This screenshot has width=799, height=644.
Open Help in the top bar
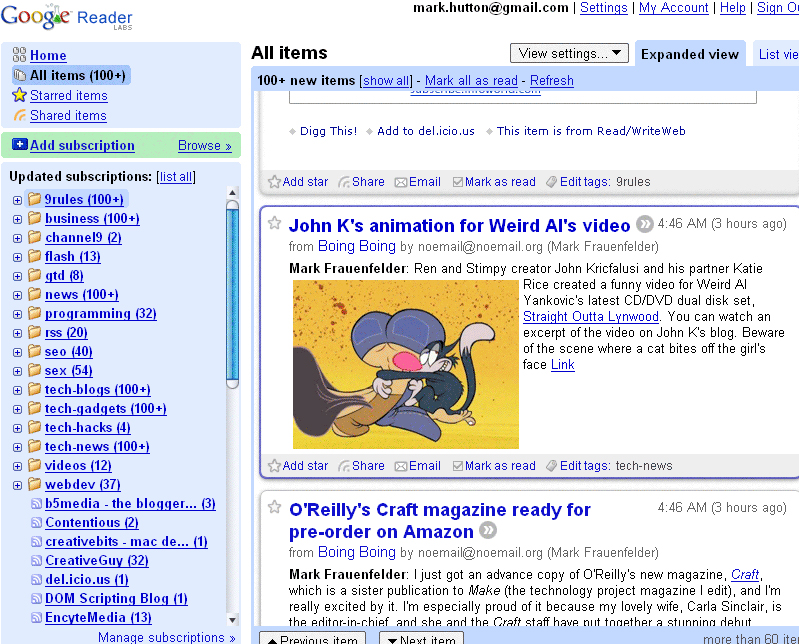733,8
